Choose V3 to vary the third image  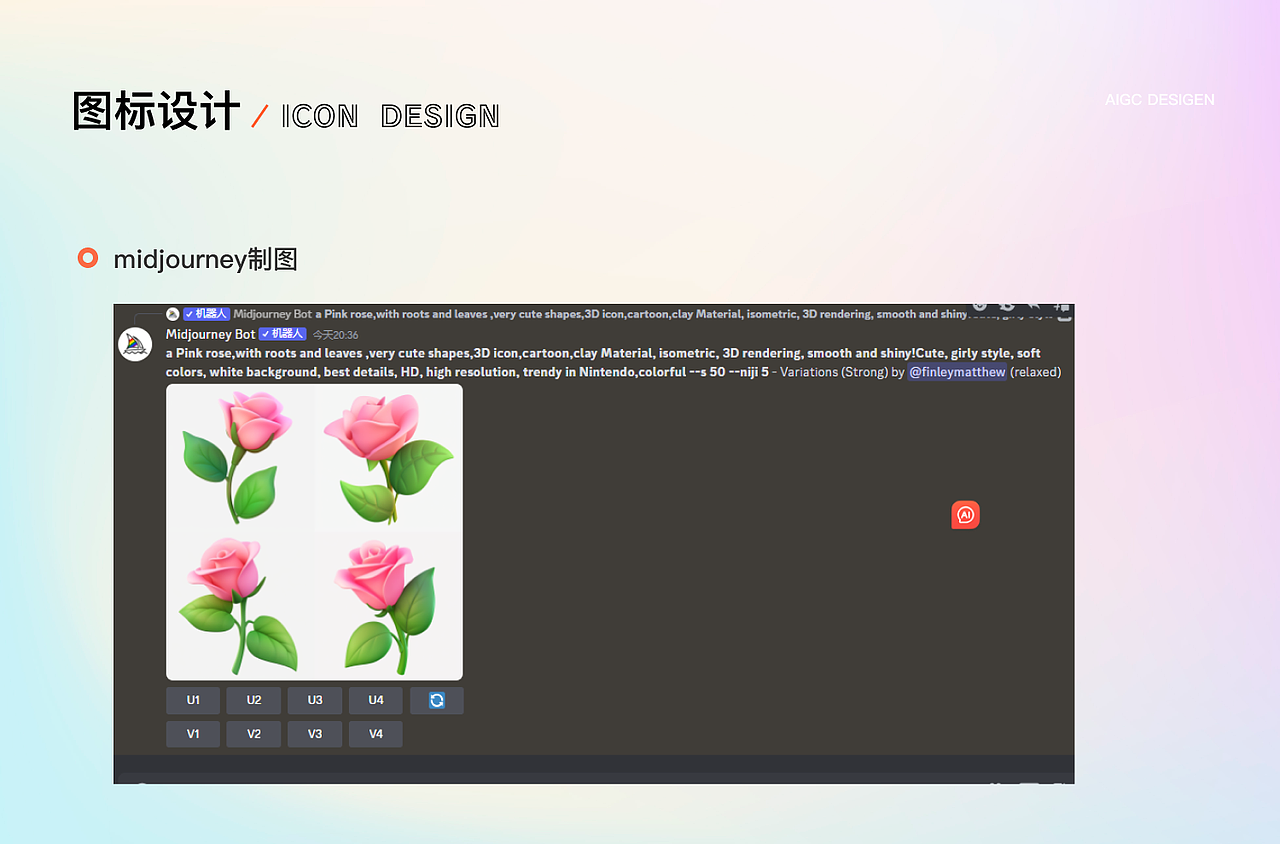pyautogui.click(x=315, y=734)
